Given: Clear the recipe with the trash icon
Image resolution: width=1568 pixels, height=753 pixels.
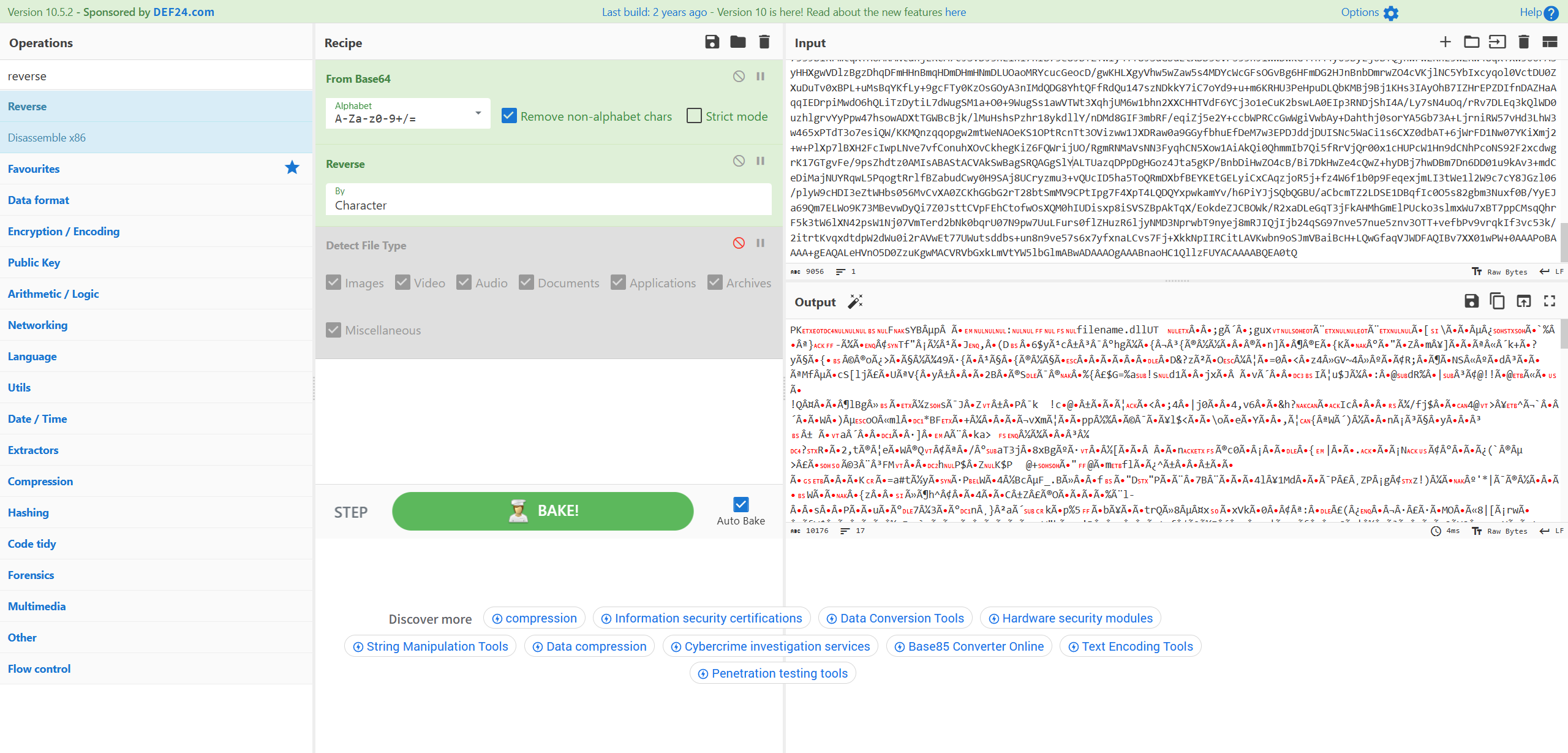Looking at the screenshot, I should coord(764,42).
